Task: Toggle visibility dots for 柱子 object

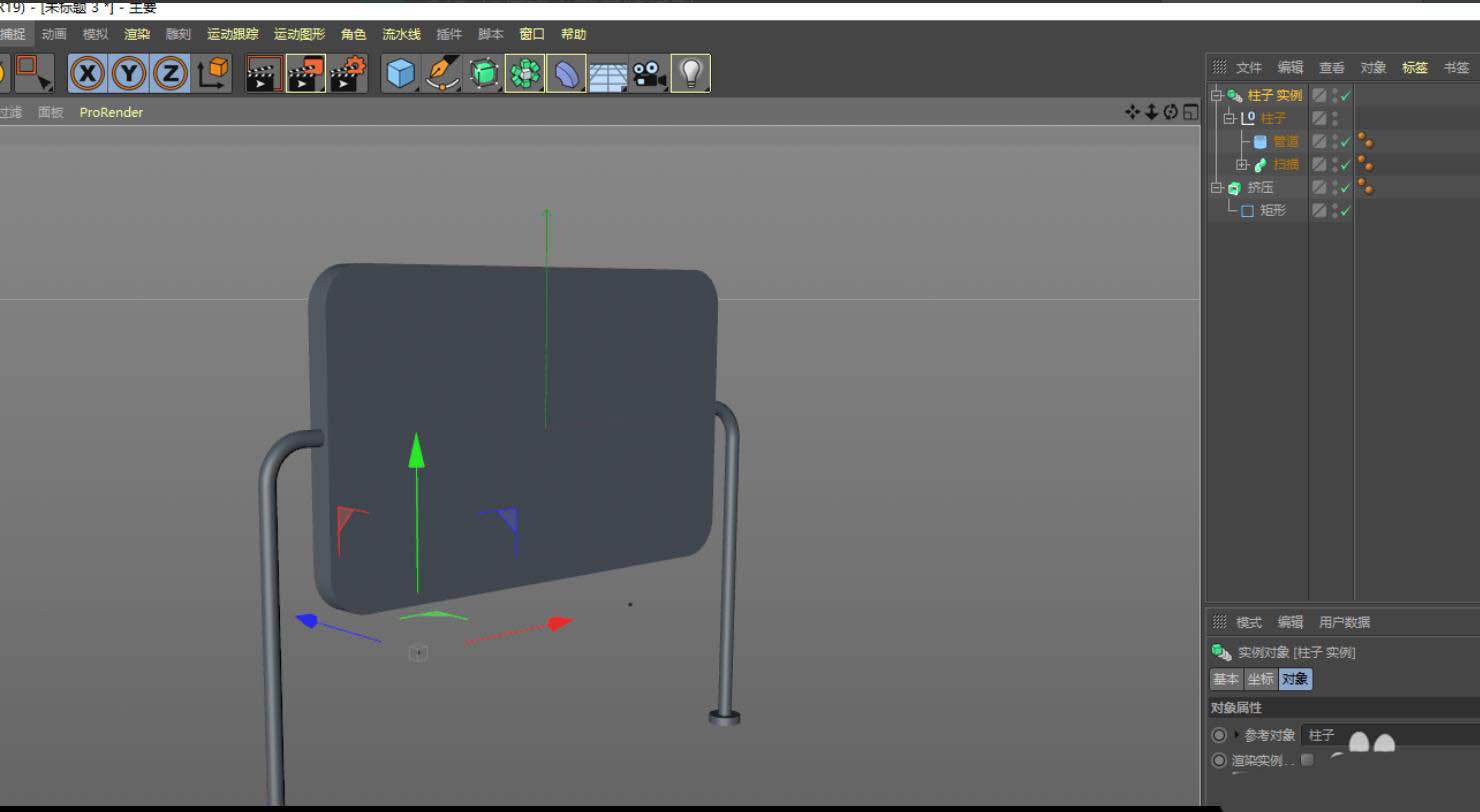Action: pos(1335,118)
